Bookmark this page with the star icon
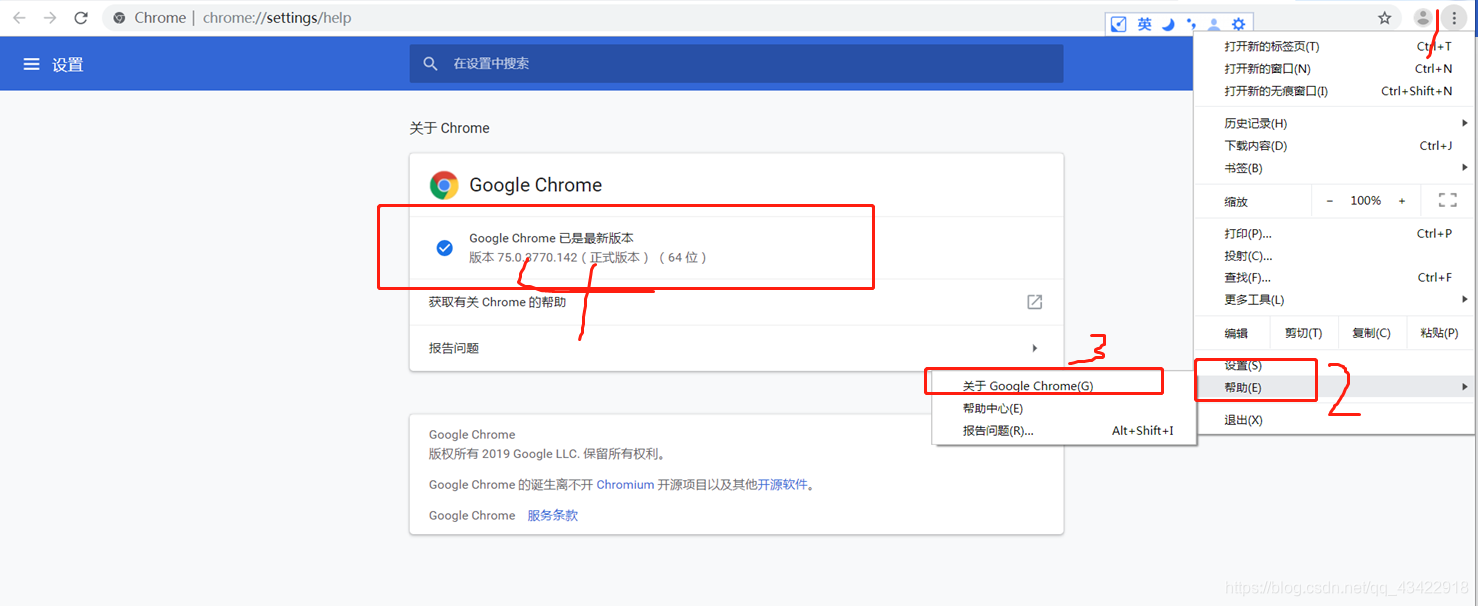Viewport: 1478px width, 606px height. point(1385,18)
